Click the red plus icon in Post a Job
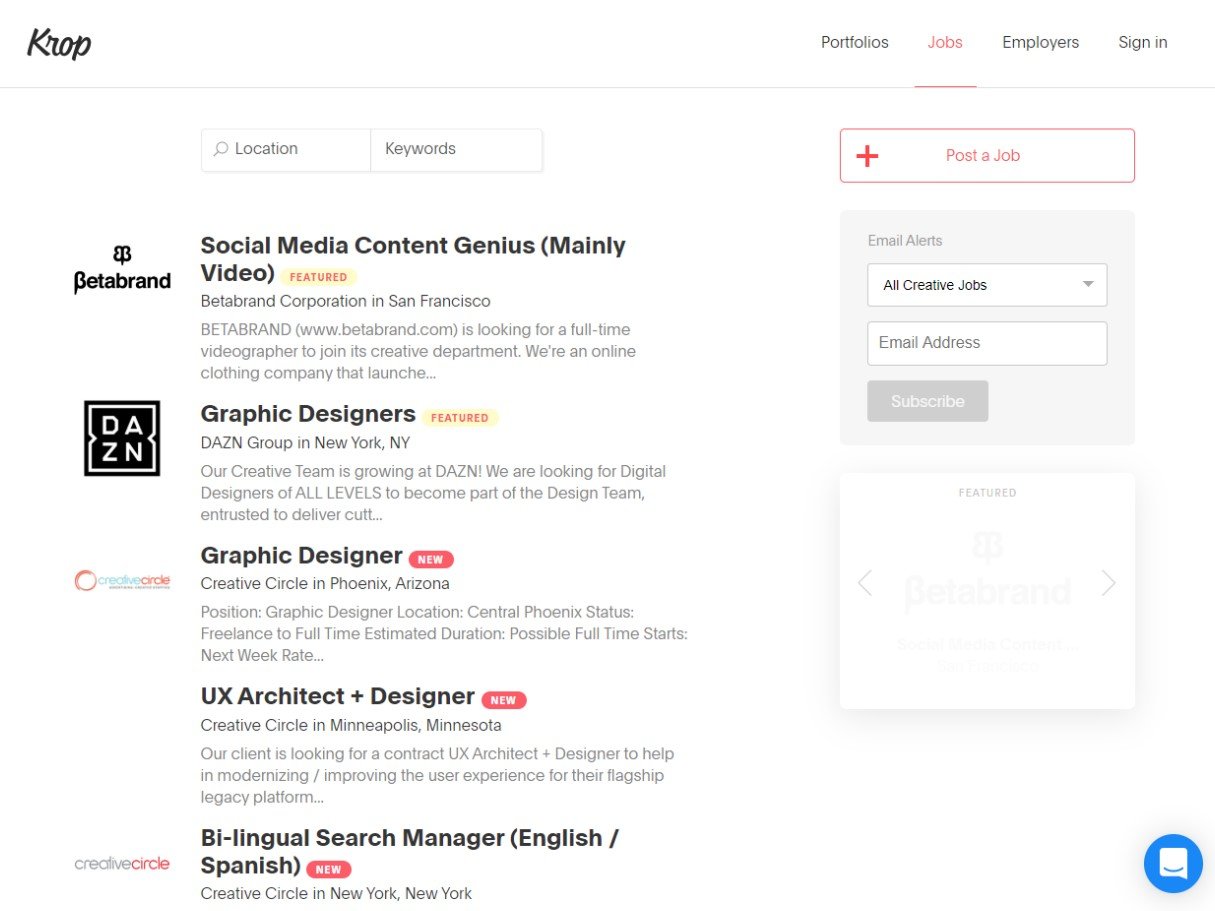This screenshot has width=1215, height=911. click(x=867, y=155)
